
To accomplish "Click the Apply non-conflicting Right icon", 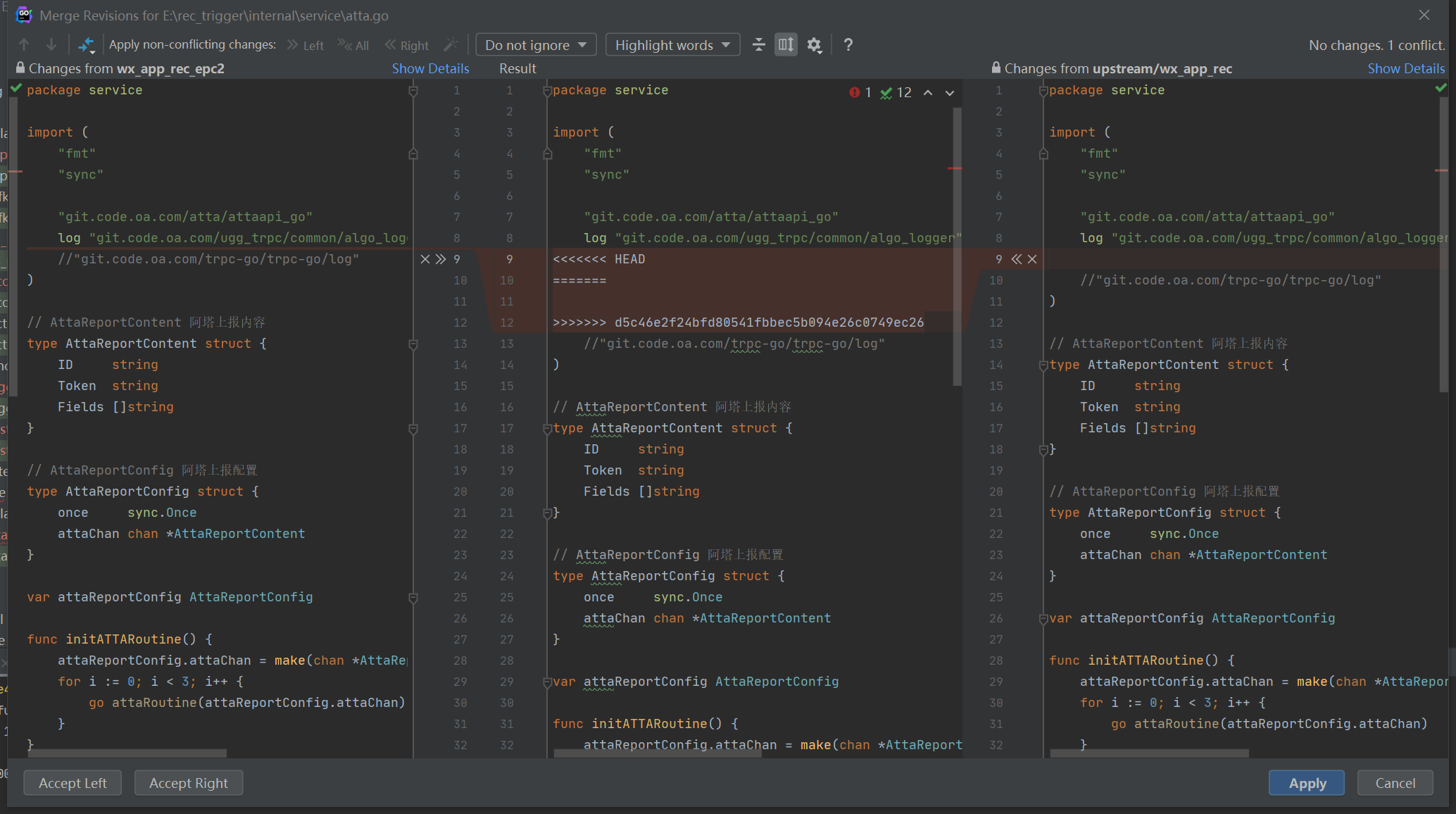I will click(x=405, y=44).
